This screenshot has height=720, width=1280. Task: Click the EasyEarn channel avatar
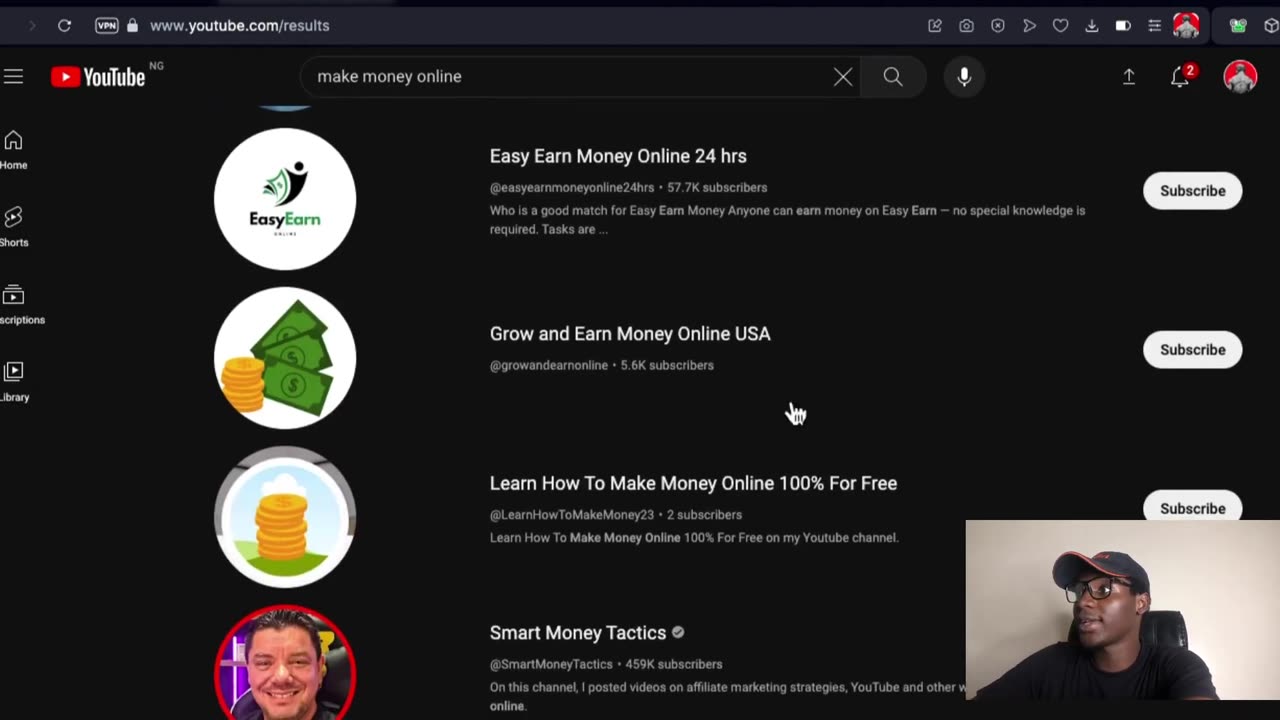point(285,199)
